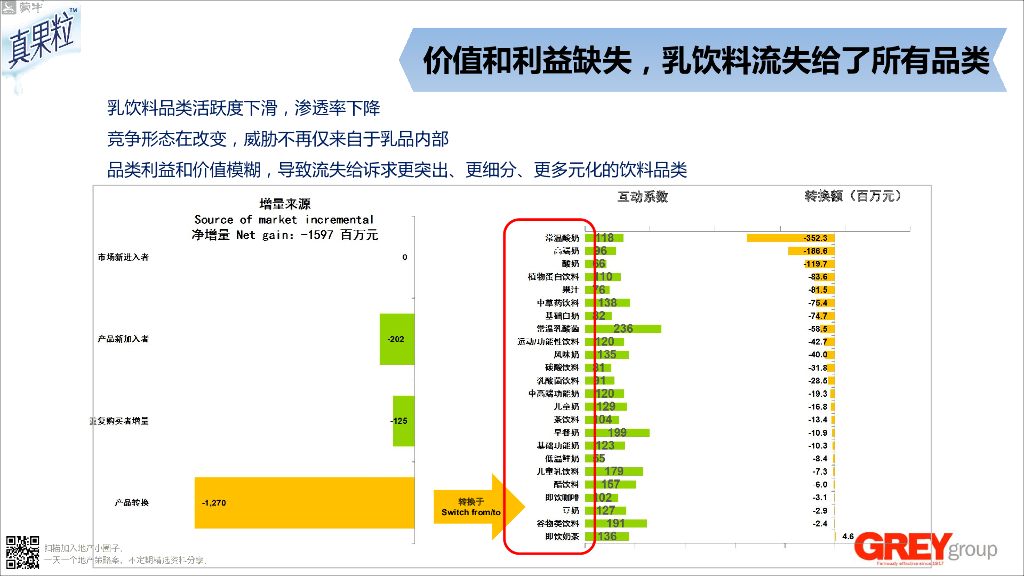1024x576 pixels.
Task: Click the orange -352.3 bar
Action: point(791,238)
